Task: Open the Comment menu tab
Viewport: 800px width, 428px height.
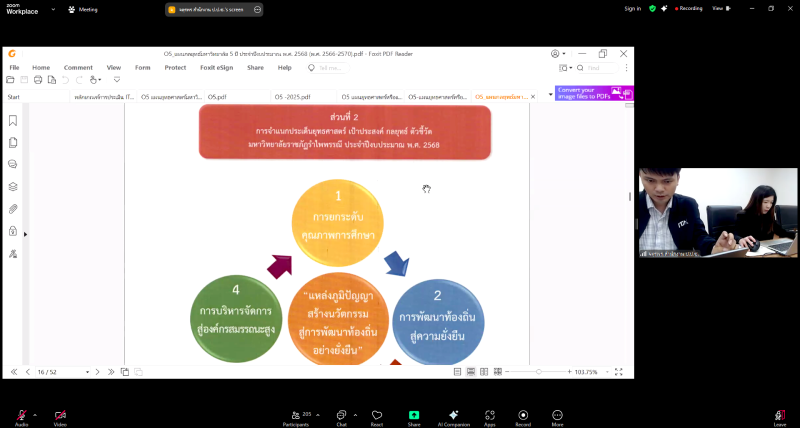Action: pos(78,68)
